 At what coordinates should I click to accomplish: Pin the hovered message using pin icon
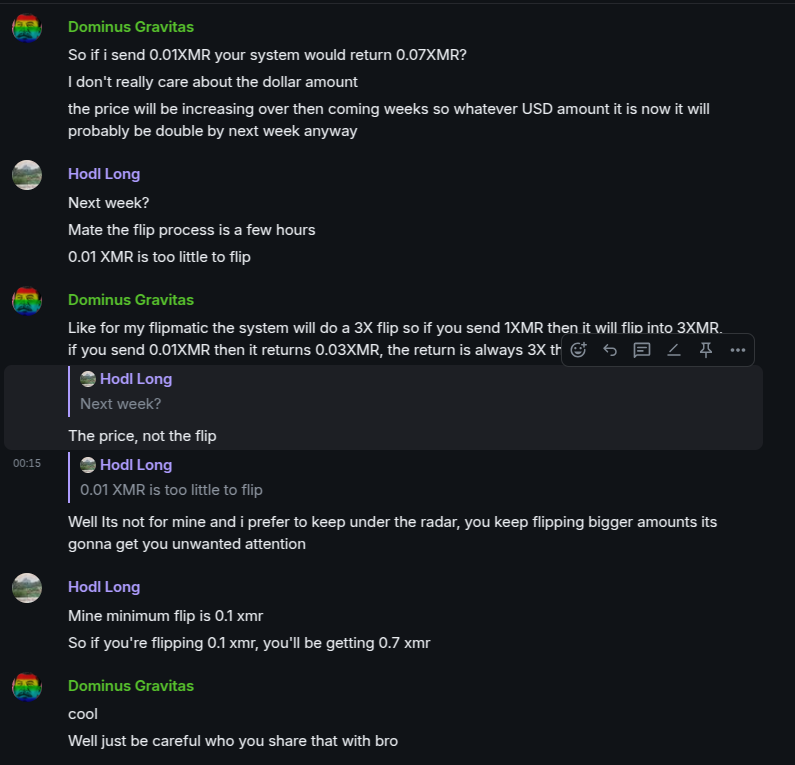coord(706,350)
